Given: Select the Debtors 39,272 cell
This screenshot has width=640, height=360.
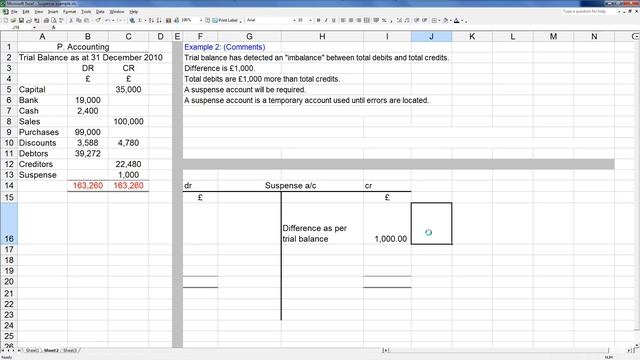Looking at the screenshot, I should point(88,153).
